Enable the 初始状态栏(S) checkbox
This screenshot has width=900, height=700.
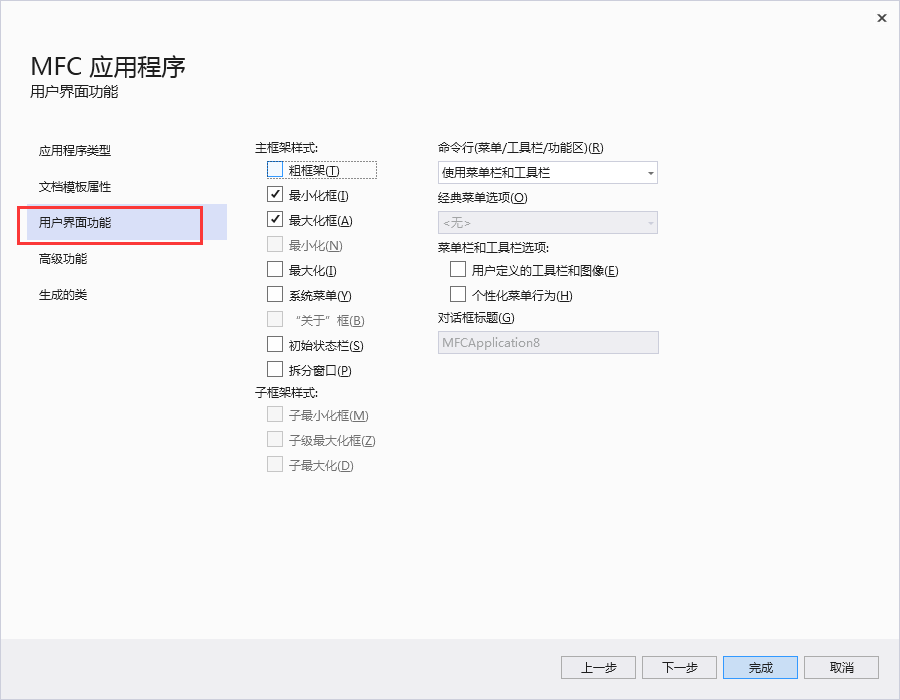pos(275,345)
